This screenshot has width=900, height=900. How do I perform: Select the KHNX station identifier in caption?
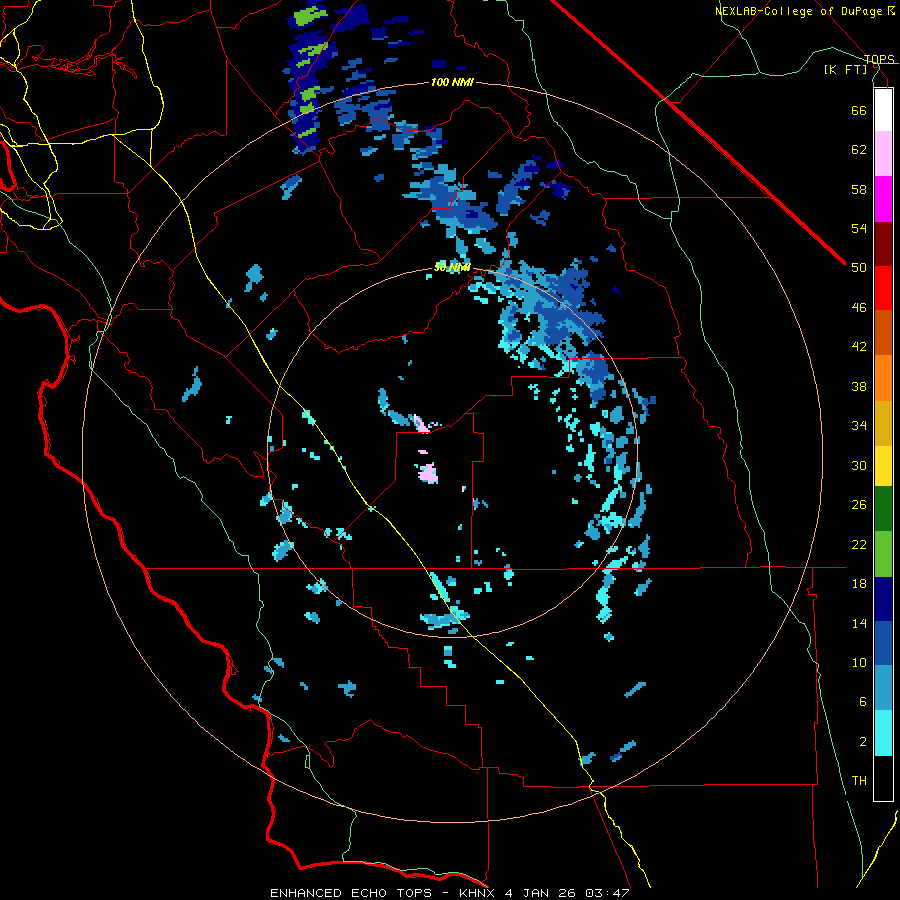point(478,893)
